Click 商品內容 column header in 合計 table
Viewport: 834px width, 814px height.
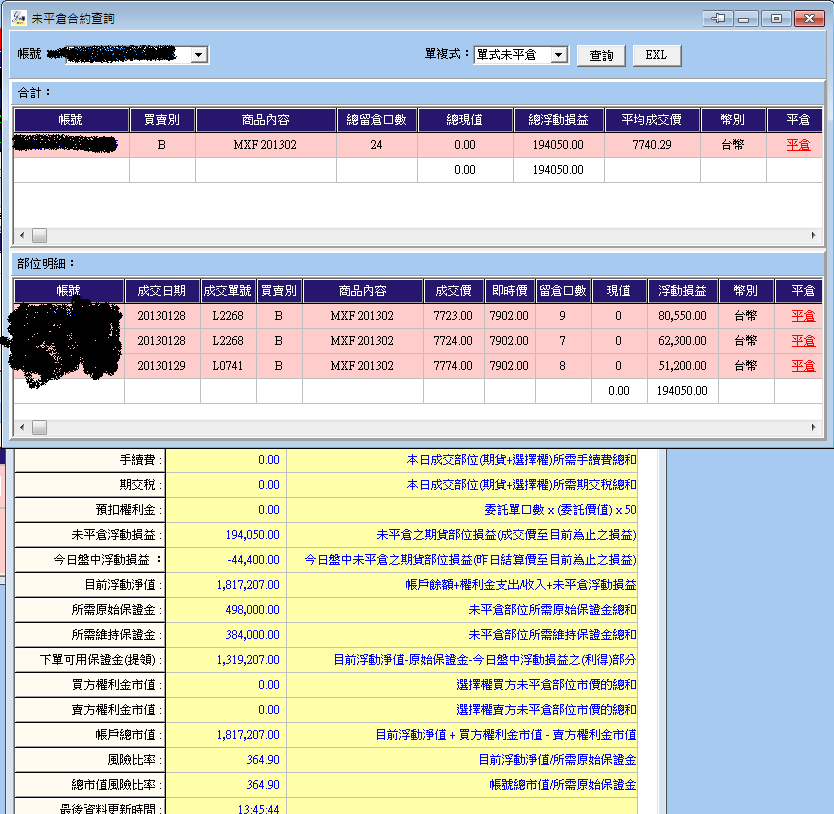(266, 120)
